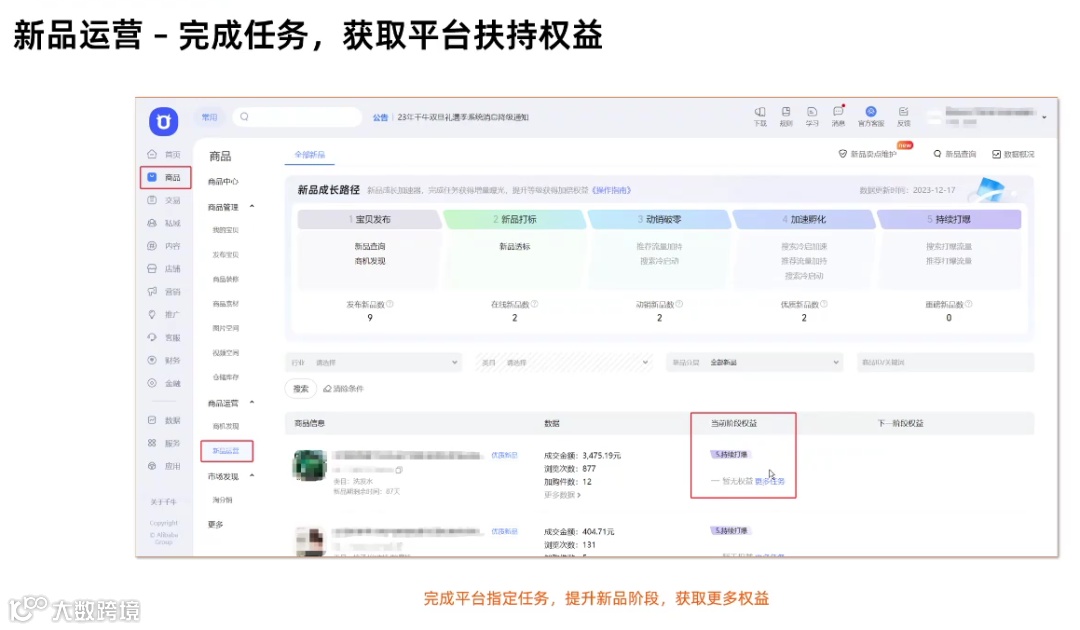The image size is (1080, 630).
Task: Open the 操作指南 guide link
Action: click(x=612, y=190)
